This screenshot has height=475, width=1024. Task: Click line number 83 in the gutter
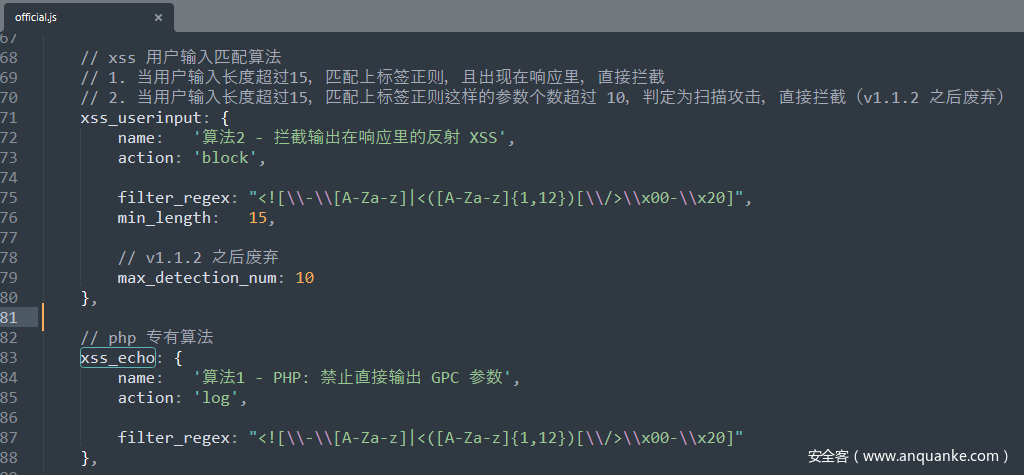point(9,357)
